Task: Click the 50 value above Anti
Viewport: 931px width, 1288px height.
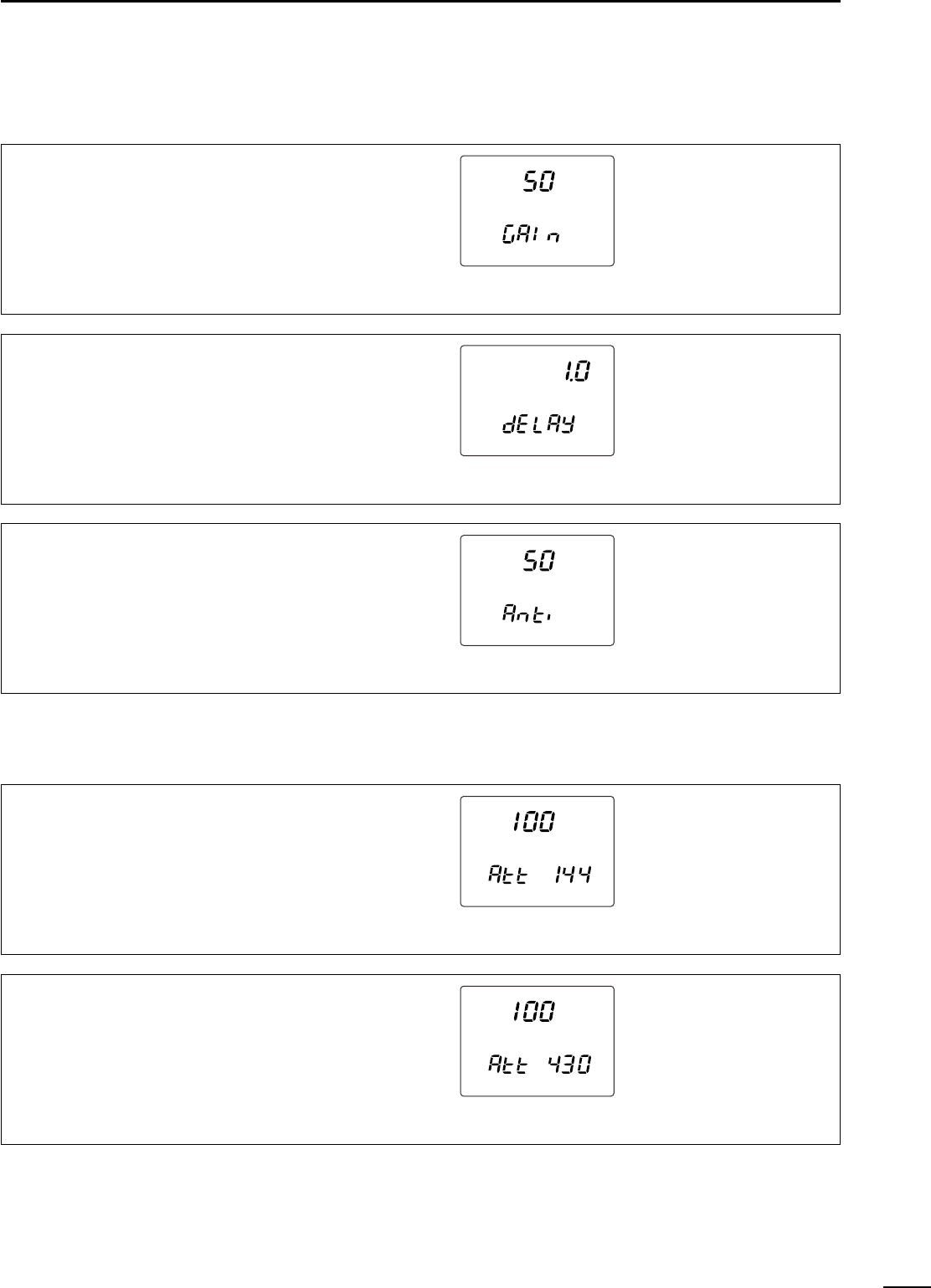Action: pyautogui.click(x=538, y=562)
